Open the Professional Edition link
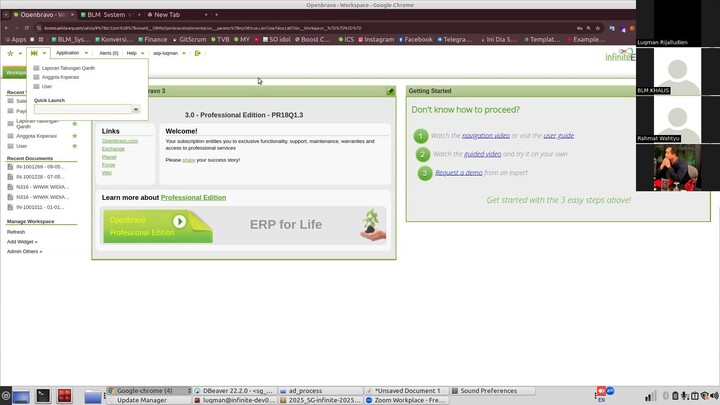The image size is (720, 405). point(193,197)
